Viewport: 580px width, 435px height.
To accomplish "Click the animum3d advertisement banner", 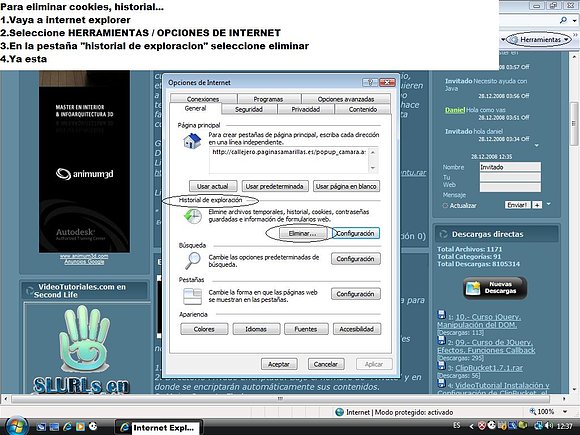I will click(x=84, y=161).
